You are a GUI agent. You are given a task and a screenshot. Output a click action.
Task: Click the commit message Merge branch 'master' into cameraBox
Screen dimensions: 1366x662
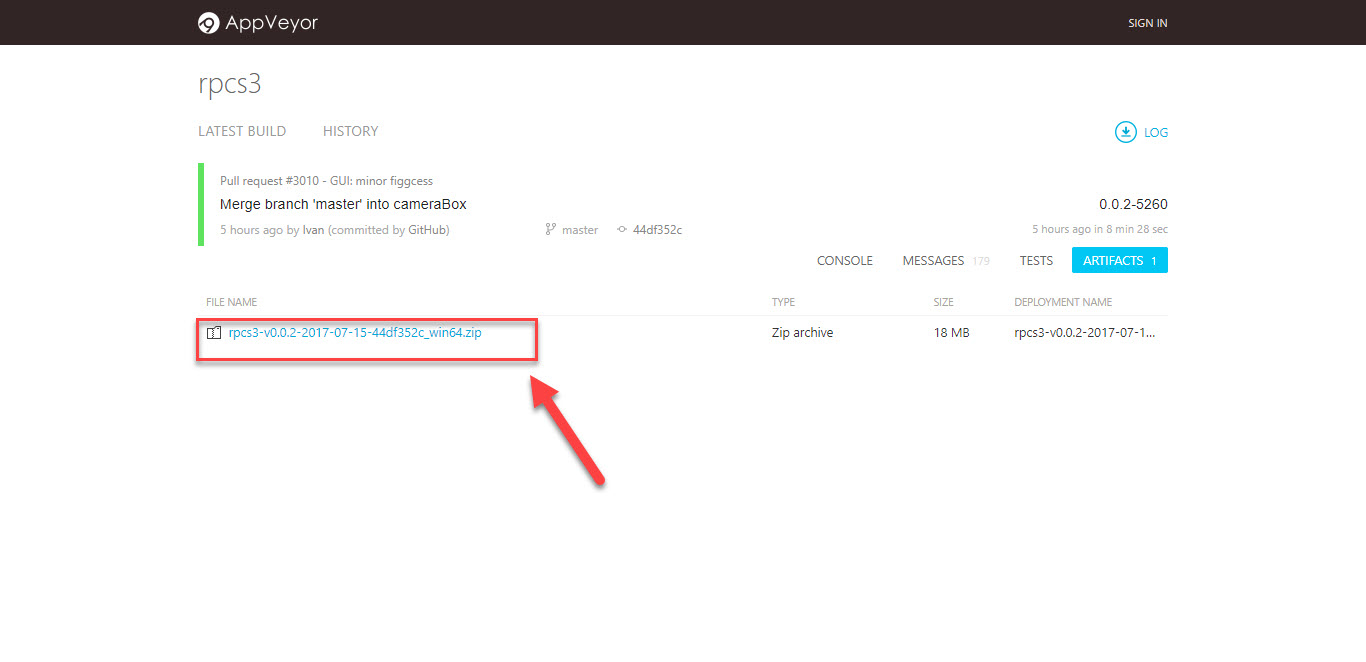(x=343, y=204)
